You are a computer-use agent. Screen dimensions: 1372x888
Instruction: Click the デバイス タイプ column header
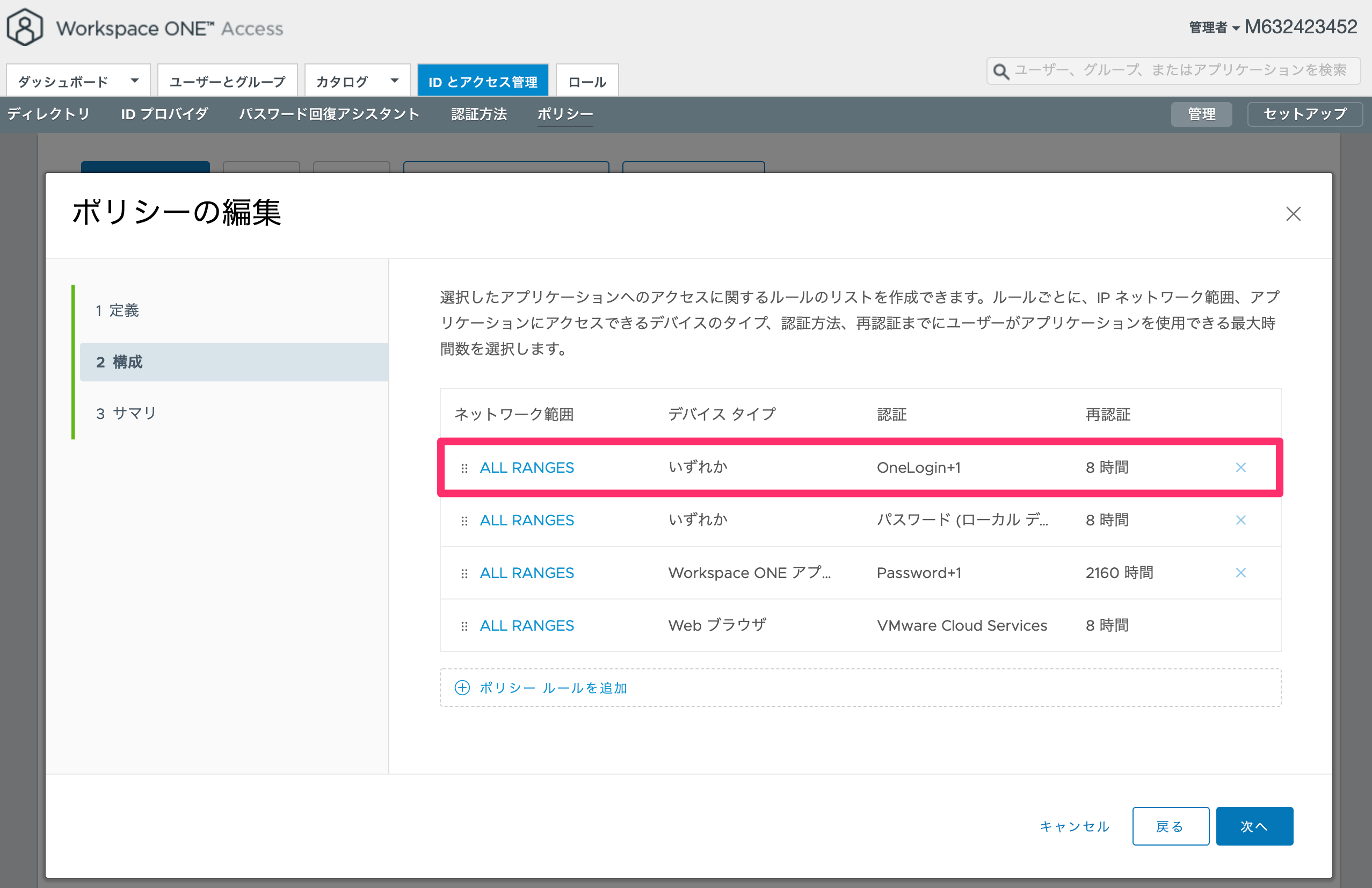pyautogui.click(x=722, y=414)
